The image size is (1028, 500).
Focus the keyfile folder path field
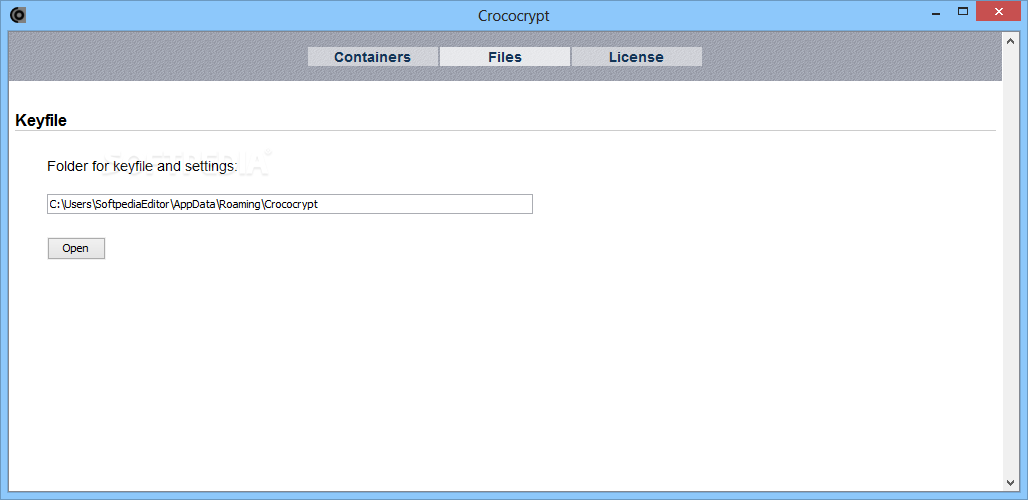click(x=290, y=204)
